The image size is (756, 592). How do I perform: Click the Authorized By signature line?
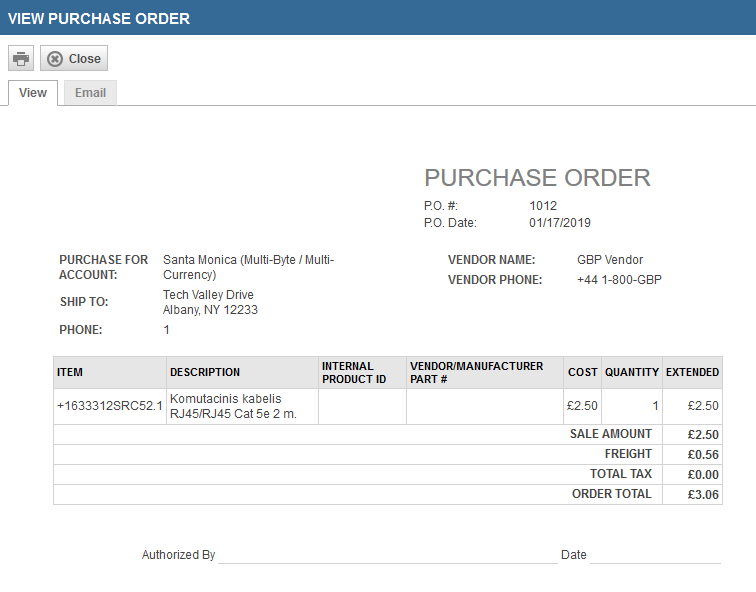387,555
